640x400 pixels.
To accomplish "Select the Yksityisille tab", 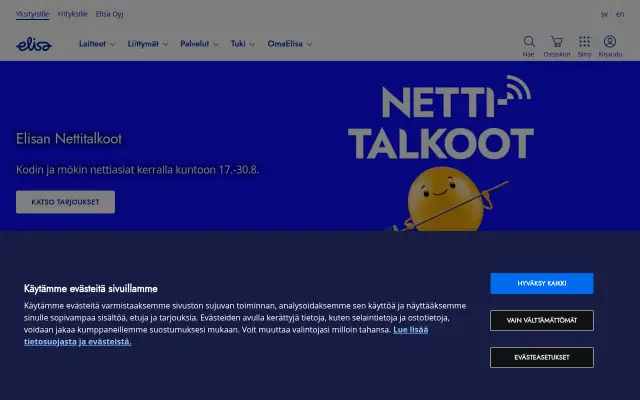I will (x=32, y=14).
